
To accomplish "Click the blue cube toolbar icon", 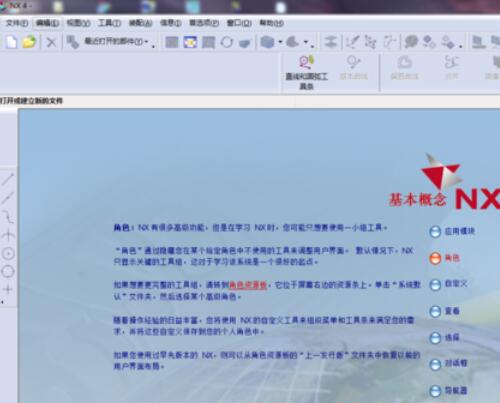I will pyautogui.click(x=267, y=42).
